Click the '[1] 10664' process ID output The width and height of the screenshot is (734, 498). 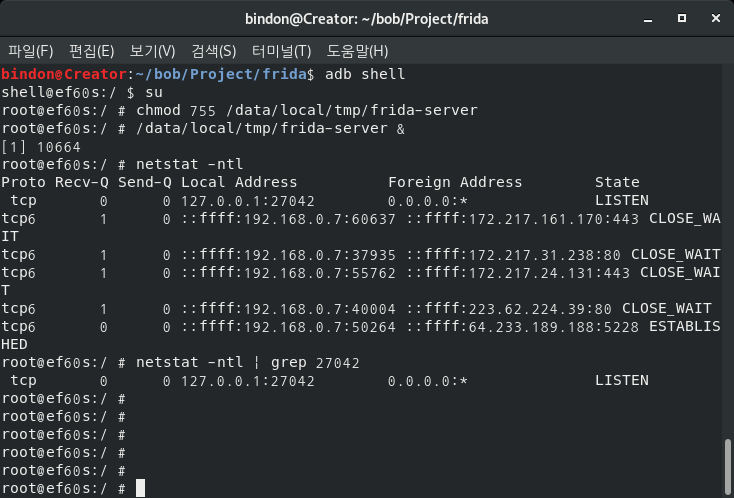(x=40, y=147)
